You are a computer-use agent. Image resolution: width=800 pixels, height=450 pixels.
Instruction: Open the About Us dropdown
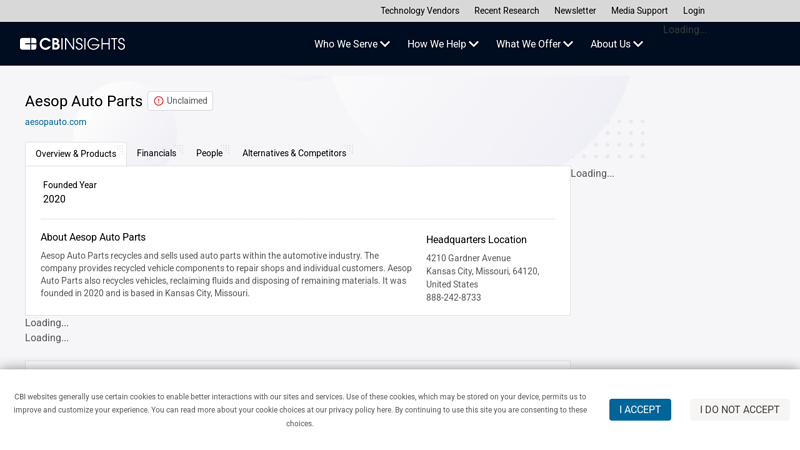tap(616, 44)
